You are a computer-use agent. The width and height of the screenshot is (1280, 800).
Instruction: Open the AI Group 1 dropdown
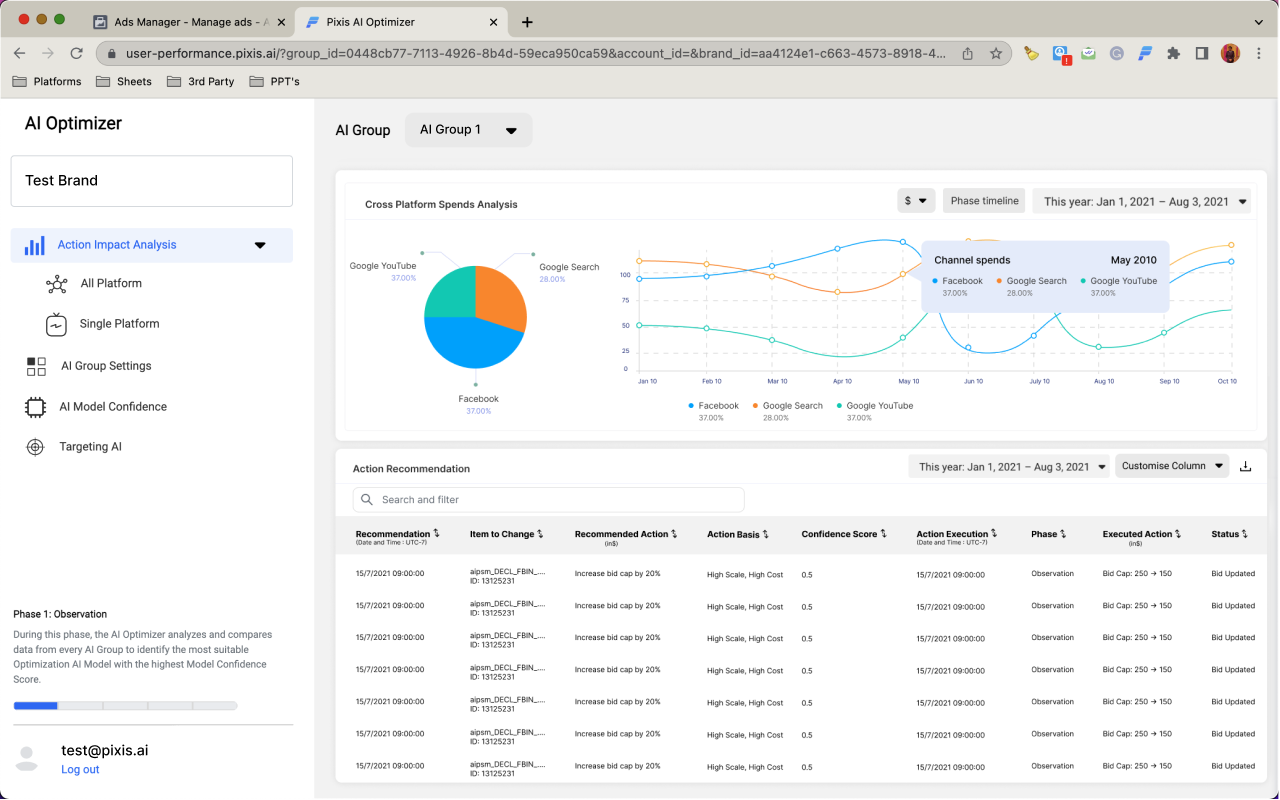[x=468, y=130]
